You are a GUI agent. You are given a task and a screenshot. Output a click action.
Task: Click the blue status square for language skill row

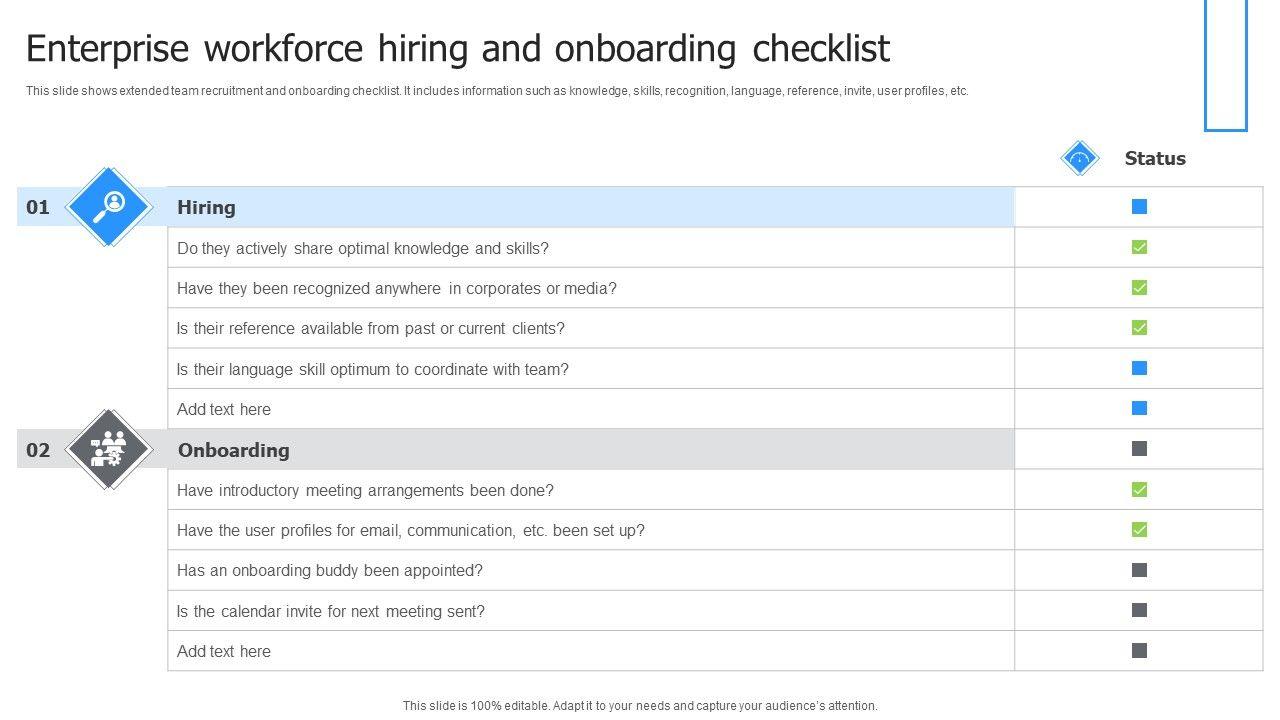pos(1139,368)
